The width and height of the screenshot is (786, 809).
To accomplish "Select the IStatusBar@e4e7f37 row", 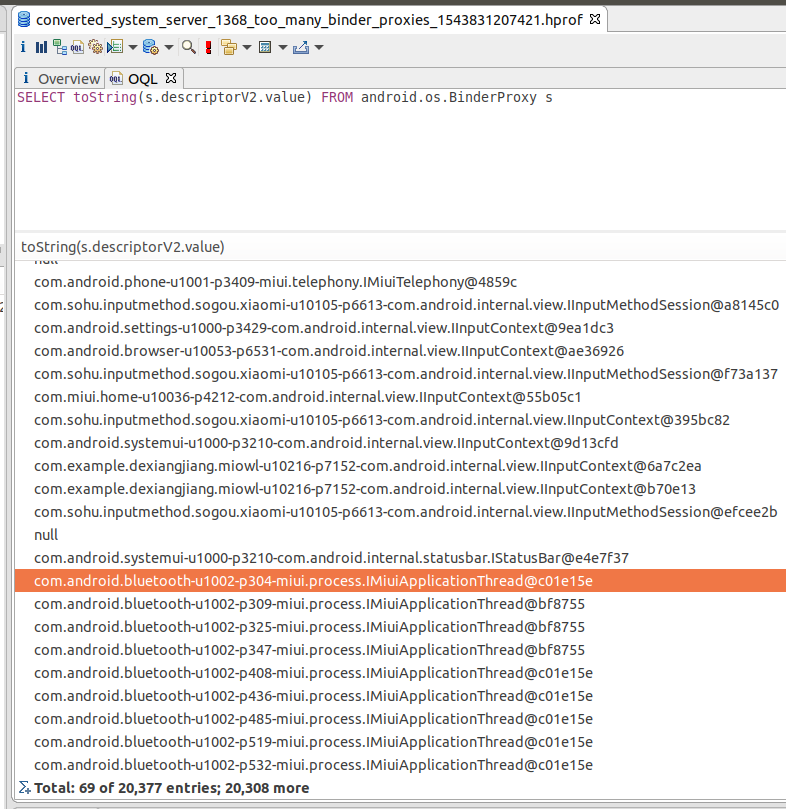I will [x=400, y=558].
